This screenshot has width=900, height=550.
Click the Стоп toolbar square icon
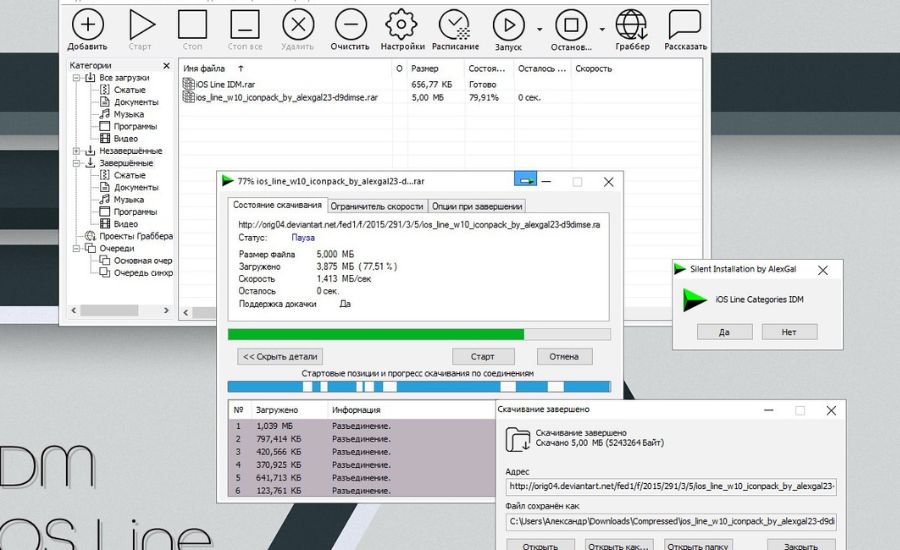192,24
